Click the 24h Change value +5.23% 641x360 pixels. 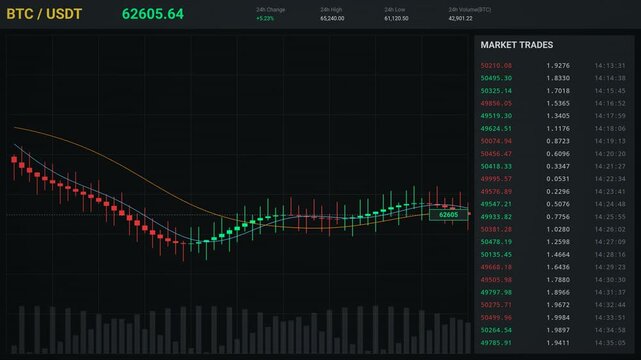(x=265, y=18)
